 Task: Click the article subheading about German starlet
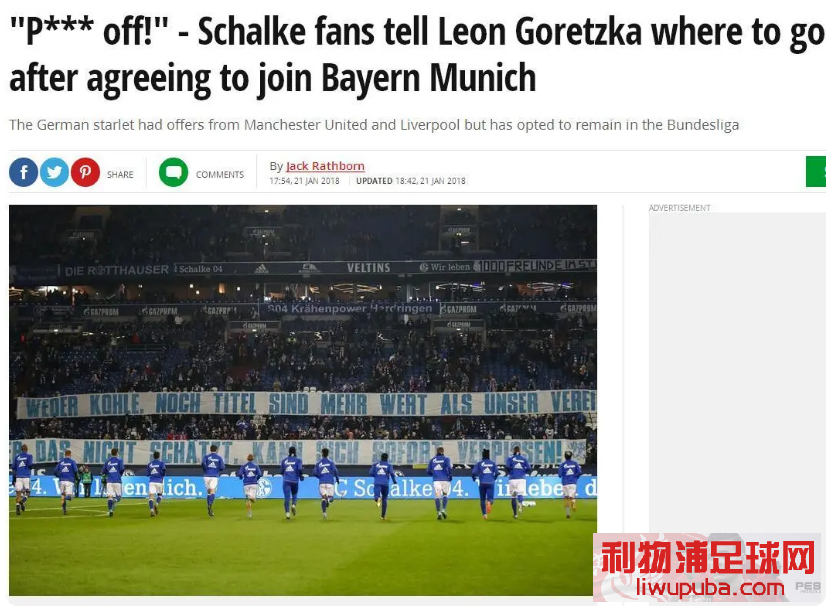[x=374, y=125]
